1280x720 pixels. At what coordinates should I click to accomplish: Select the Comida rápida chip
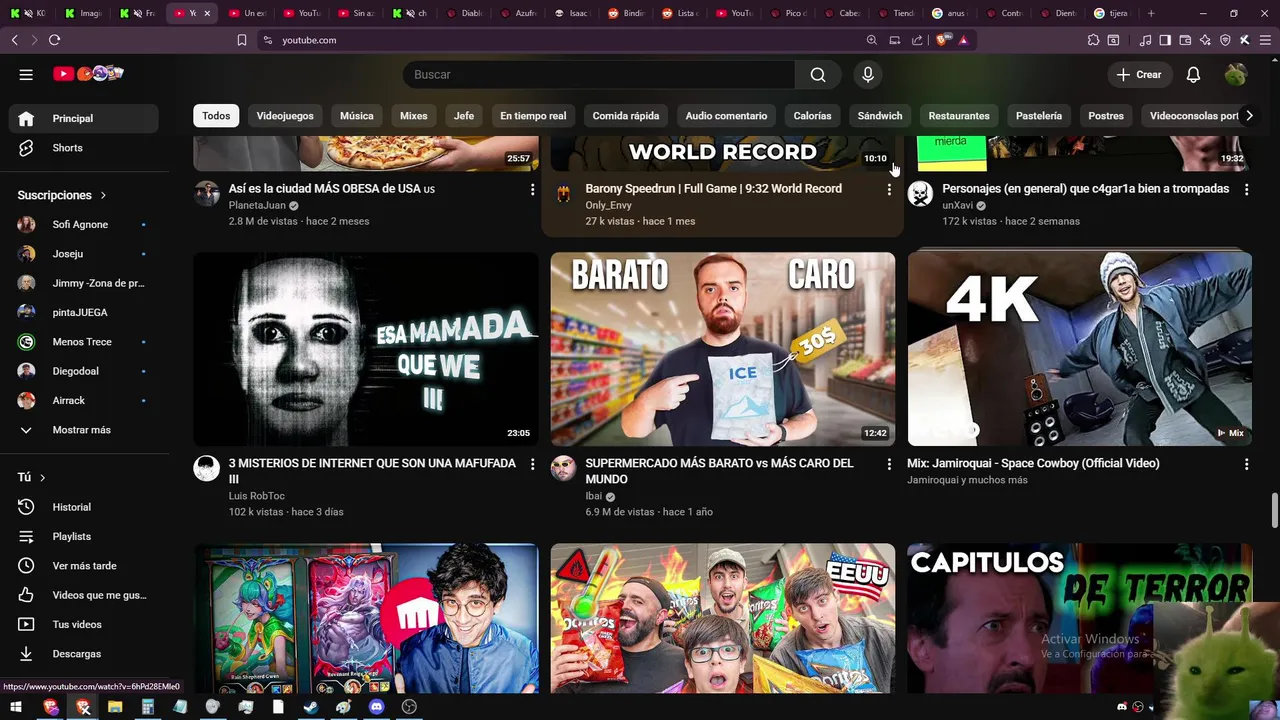click(626, 116)
